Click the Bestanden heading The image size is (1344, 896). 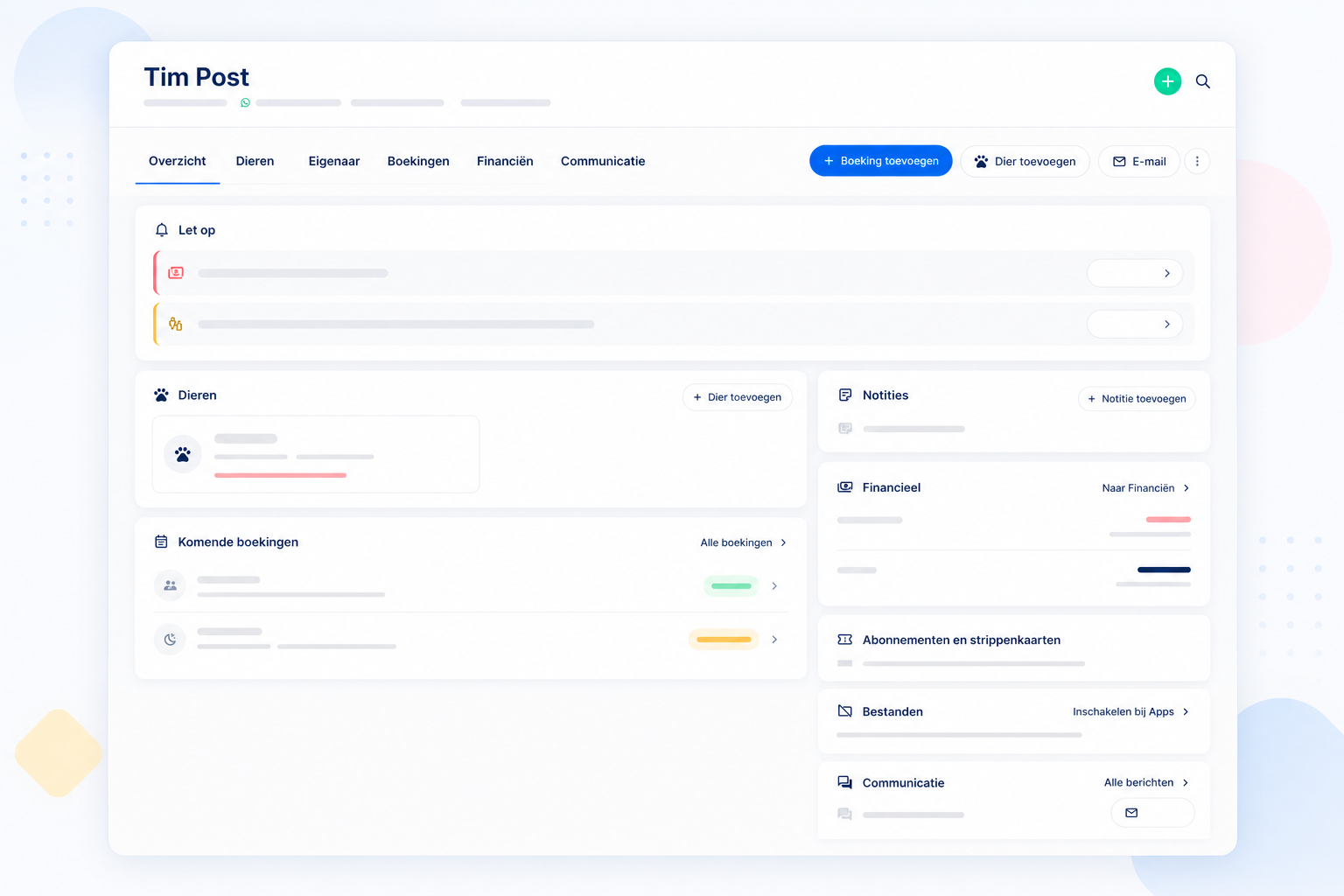point(892,712)
